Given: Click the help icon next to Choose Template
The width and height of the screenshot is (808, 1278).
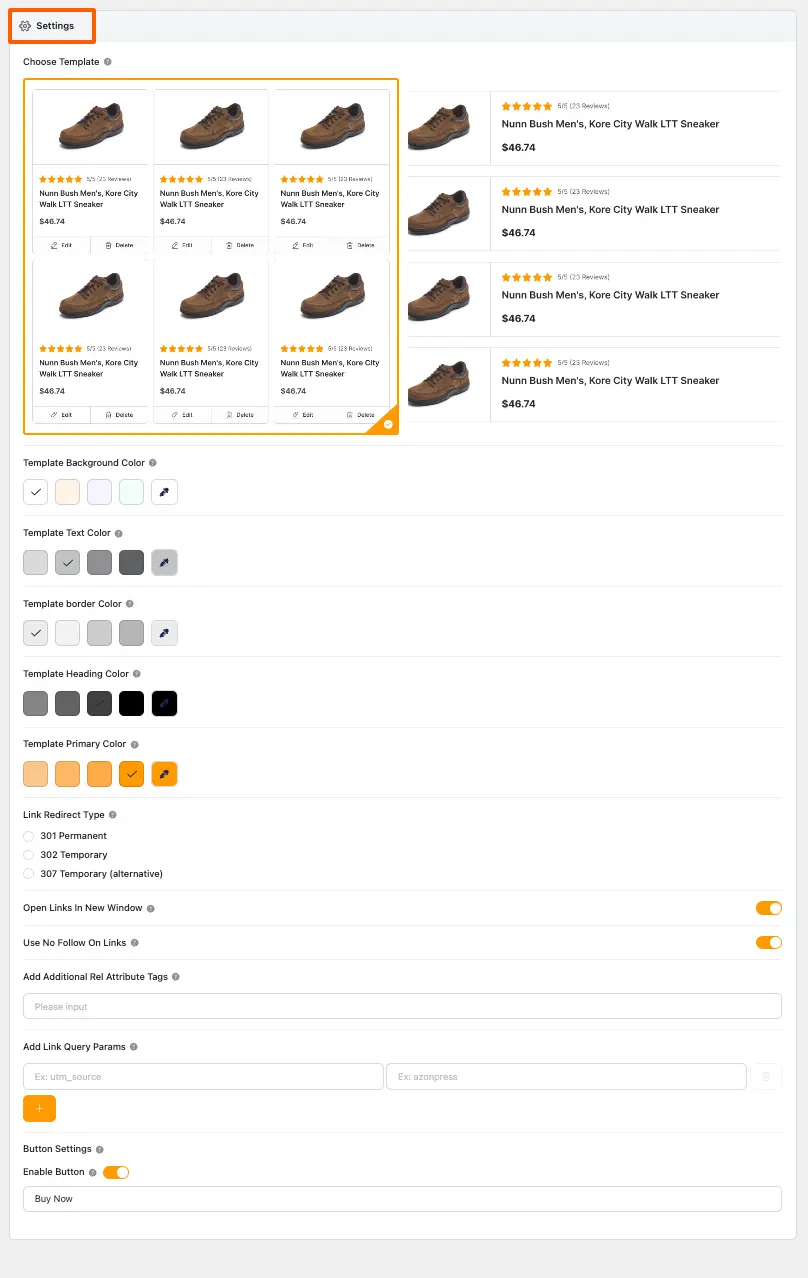Looking at the screenshot, I should [x=107, y=62].
